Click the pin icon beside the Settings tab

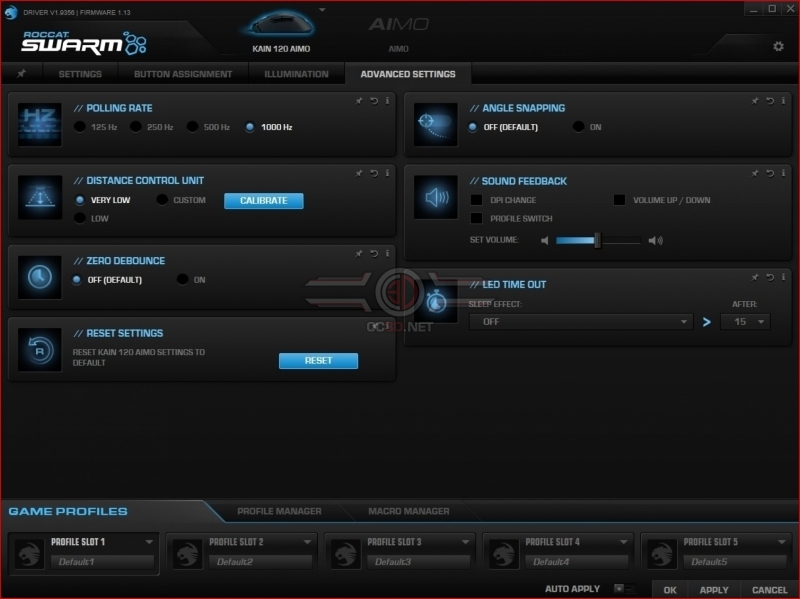21,74
